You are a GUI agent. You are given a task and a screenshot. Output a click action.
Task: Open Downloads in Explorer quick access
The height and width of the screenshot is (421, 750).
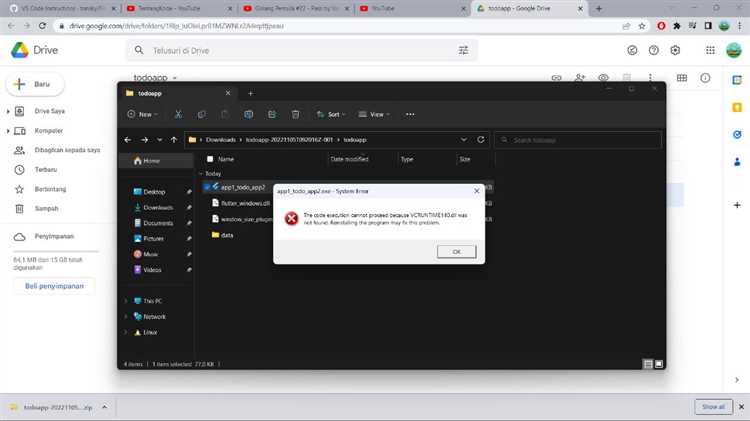(x=154, y=207)
